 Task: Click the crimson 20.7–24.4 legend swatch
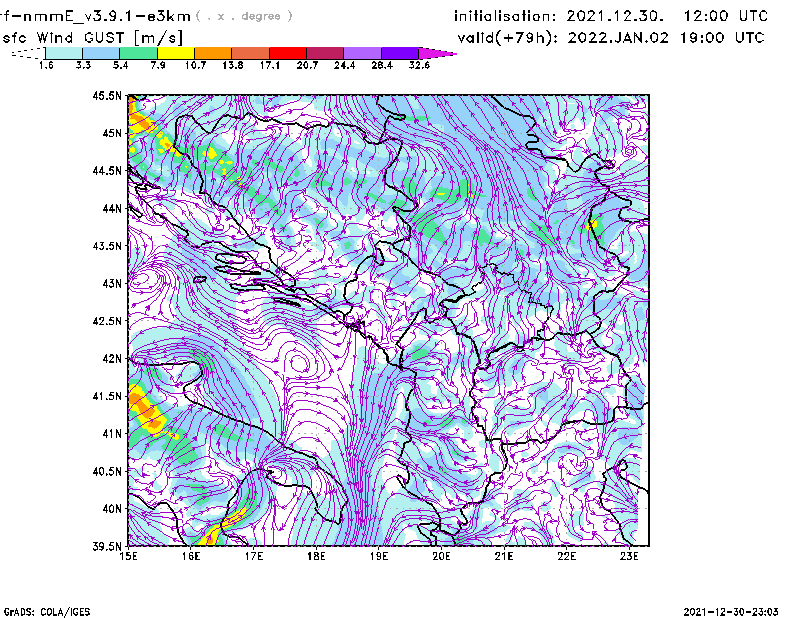tap(325, 53)
